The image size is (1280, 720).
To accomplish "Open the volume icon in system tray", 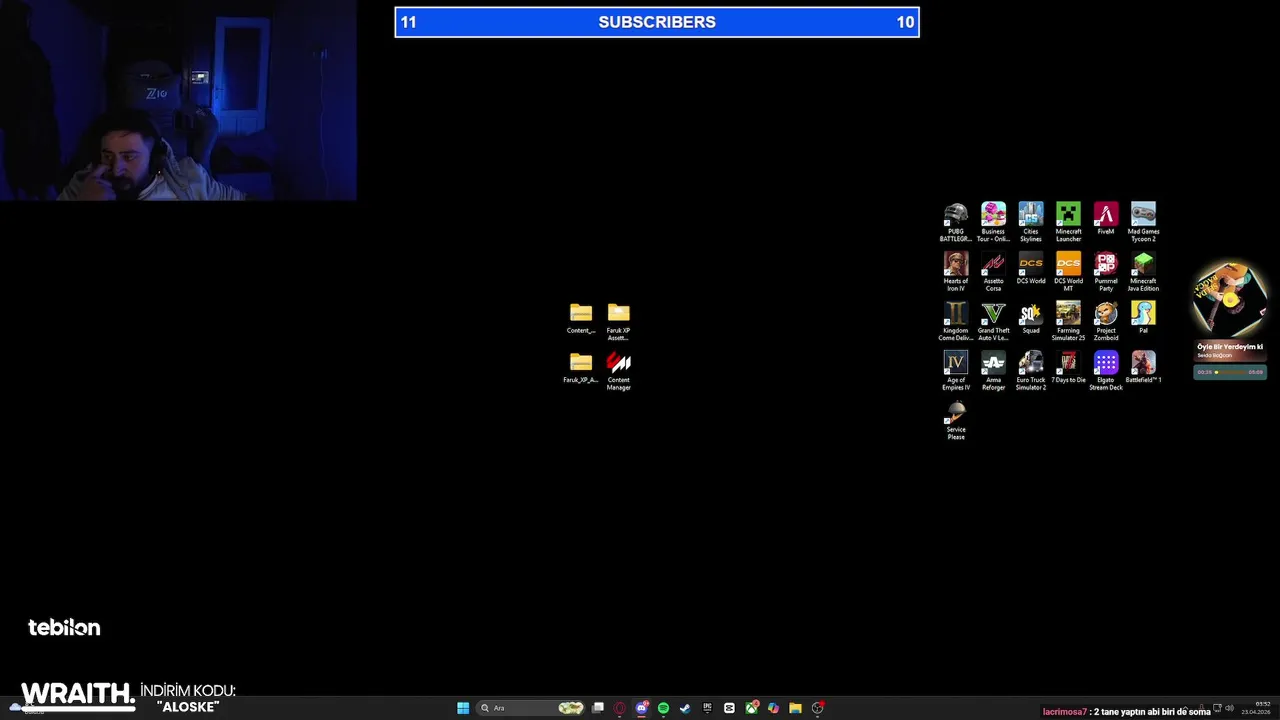I will (1230, 708).
